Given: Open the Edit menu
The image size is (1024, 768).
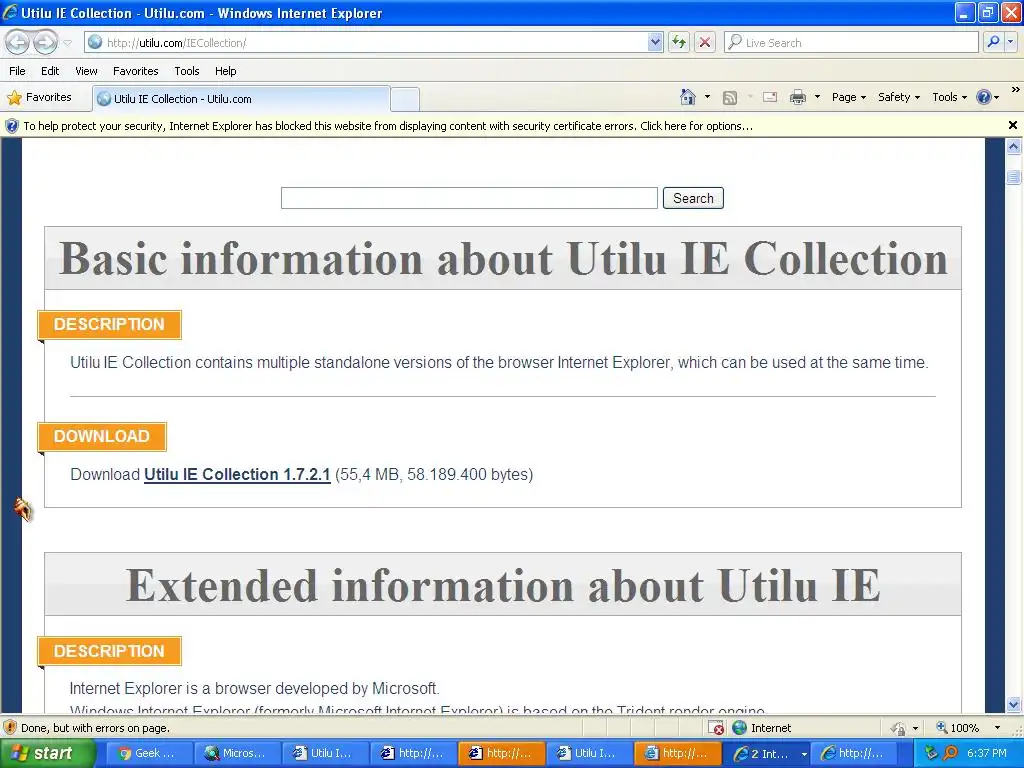Looking at the screenshot, I should (50, 71).
